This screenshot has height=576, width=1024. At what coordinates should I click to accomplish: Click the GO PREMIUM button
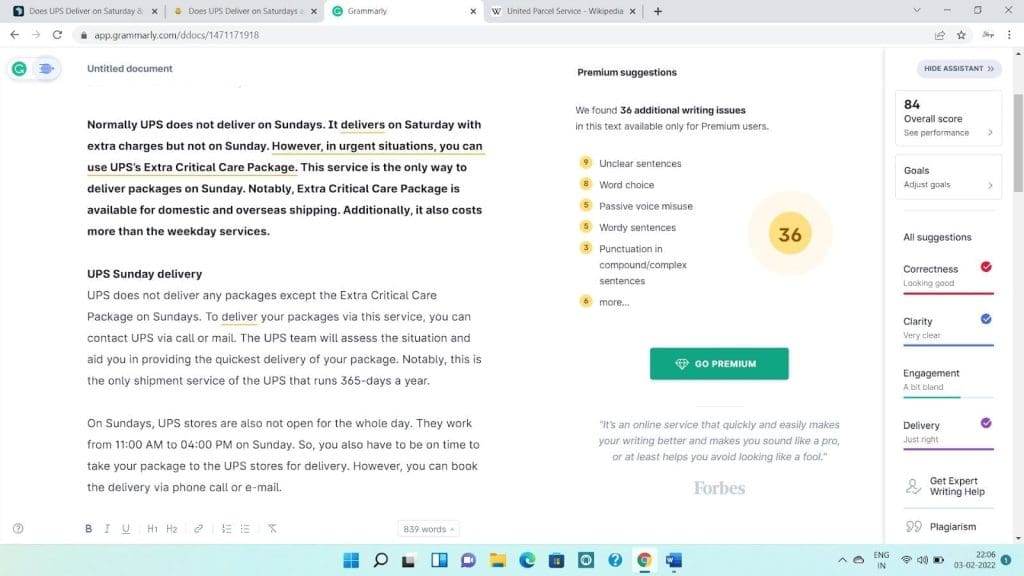click(719, 364)
